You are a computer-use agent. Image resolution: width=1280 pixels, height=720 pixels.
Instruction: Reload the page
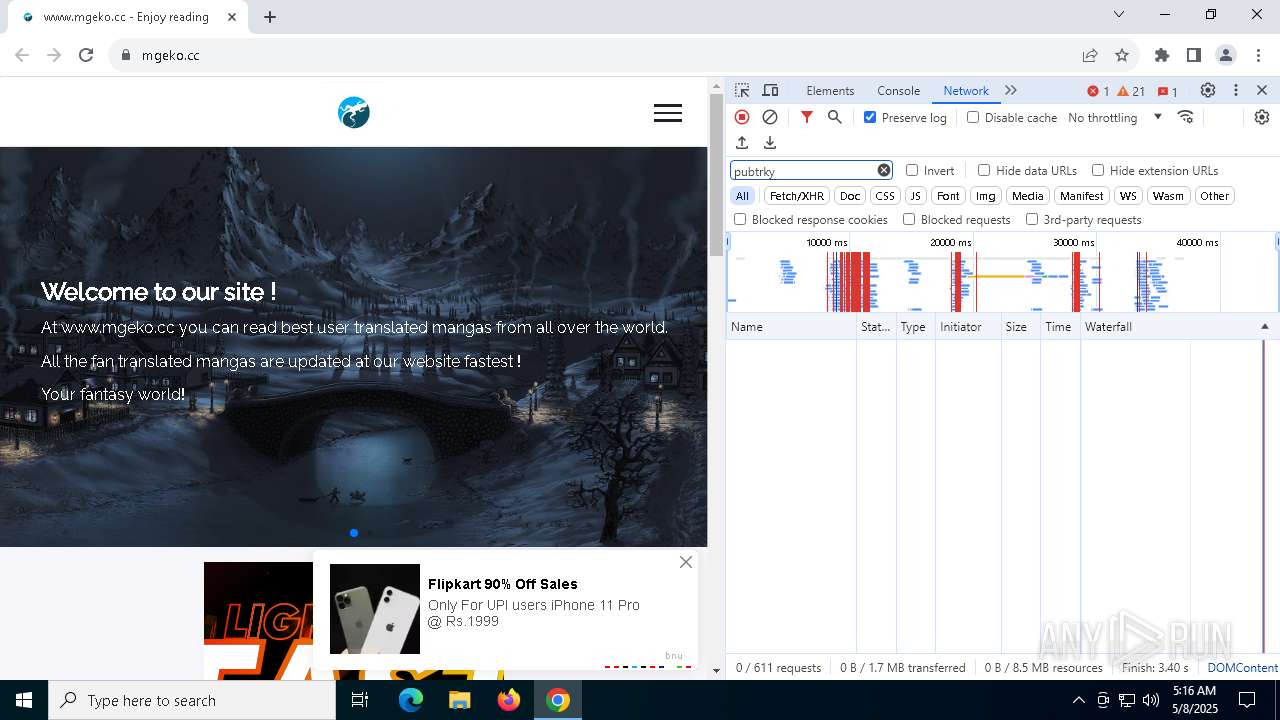coord(86,55)
